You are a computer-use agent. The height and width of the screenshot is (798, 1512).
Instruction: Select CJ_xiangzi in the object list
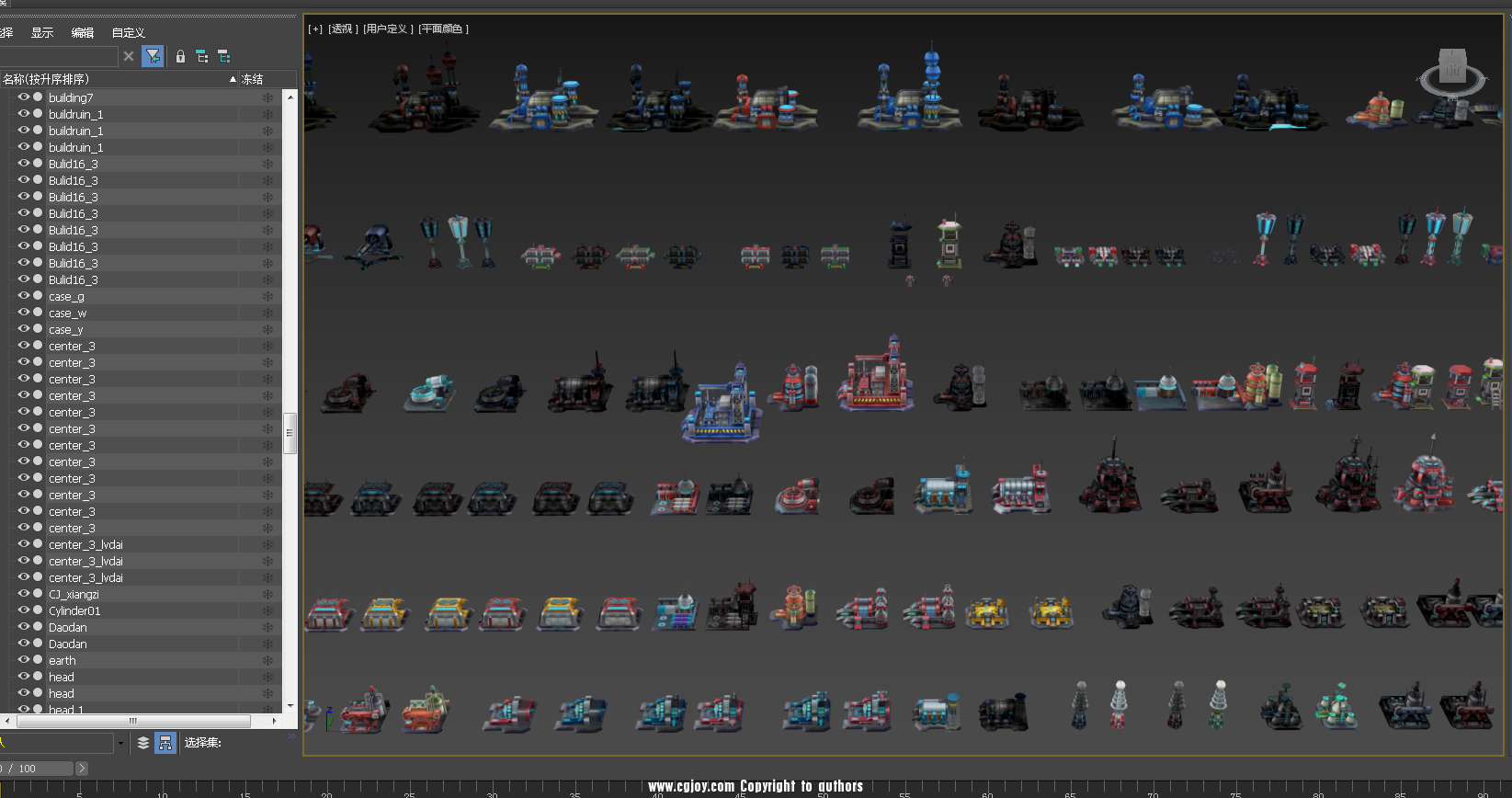coord(74,594)
